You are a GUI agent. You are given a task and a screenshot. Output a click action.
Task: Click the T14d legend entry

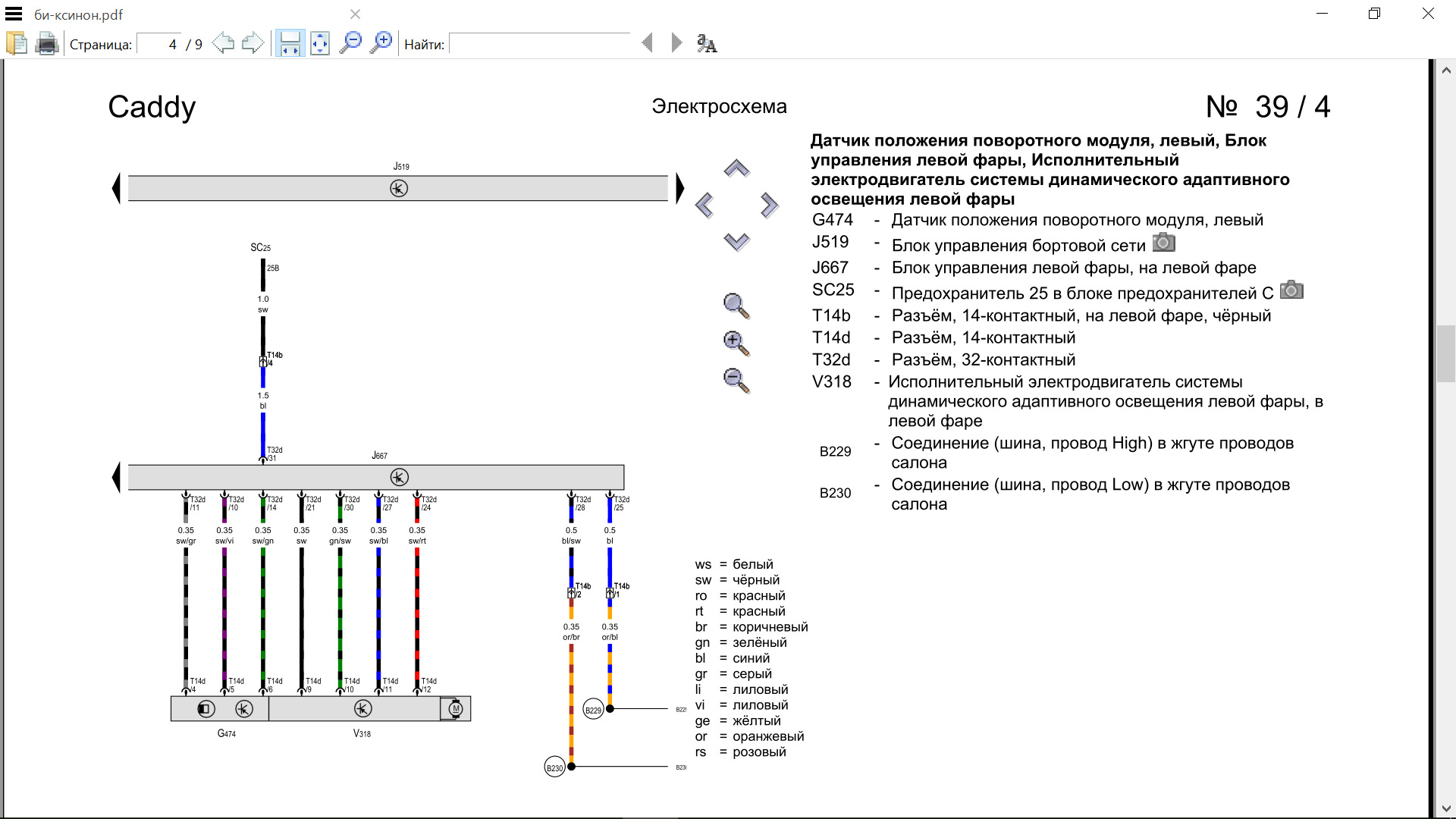pos(944,337)
